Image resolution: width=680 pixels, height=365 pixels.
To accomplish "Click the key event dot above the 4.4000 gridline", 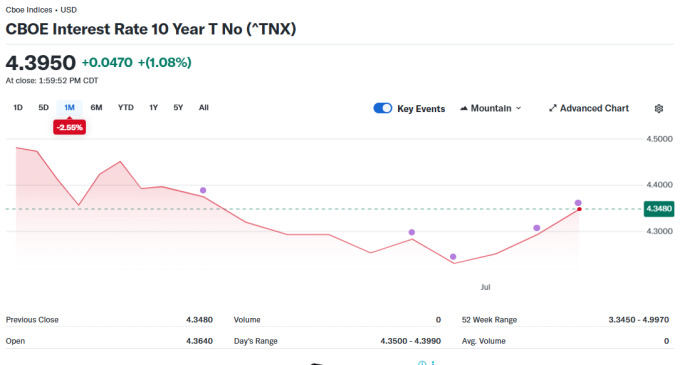I will coord(203,190).
